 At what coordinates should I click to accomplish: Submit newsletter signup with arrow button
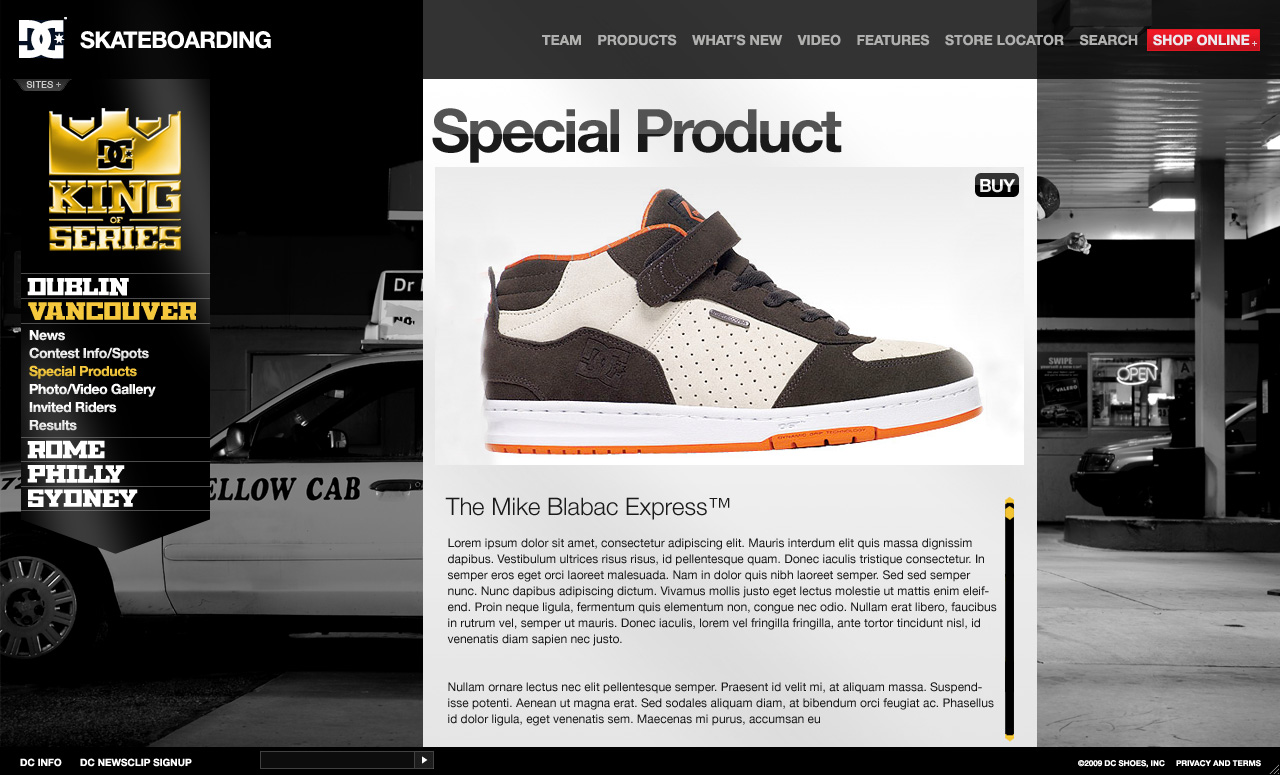424,761
